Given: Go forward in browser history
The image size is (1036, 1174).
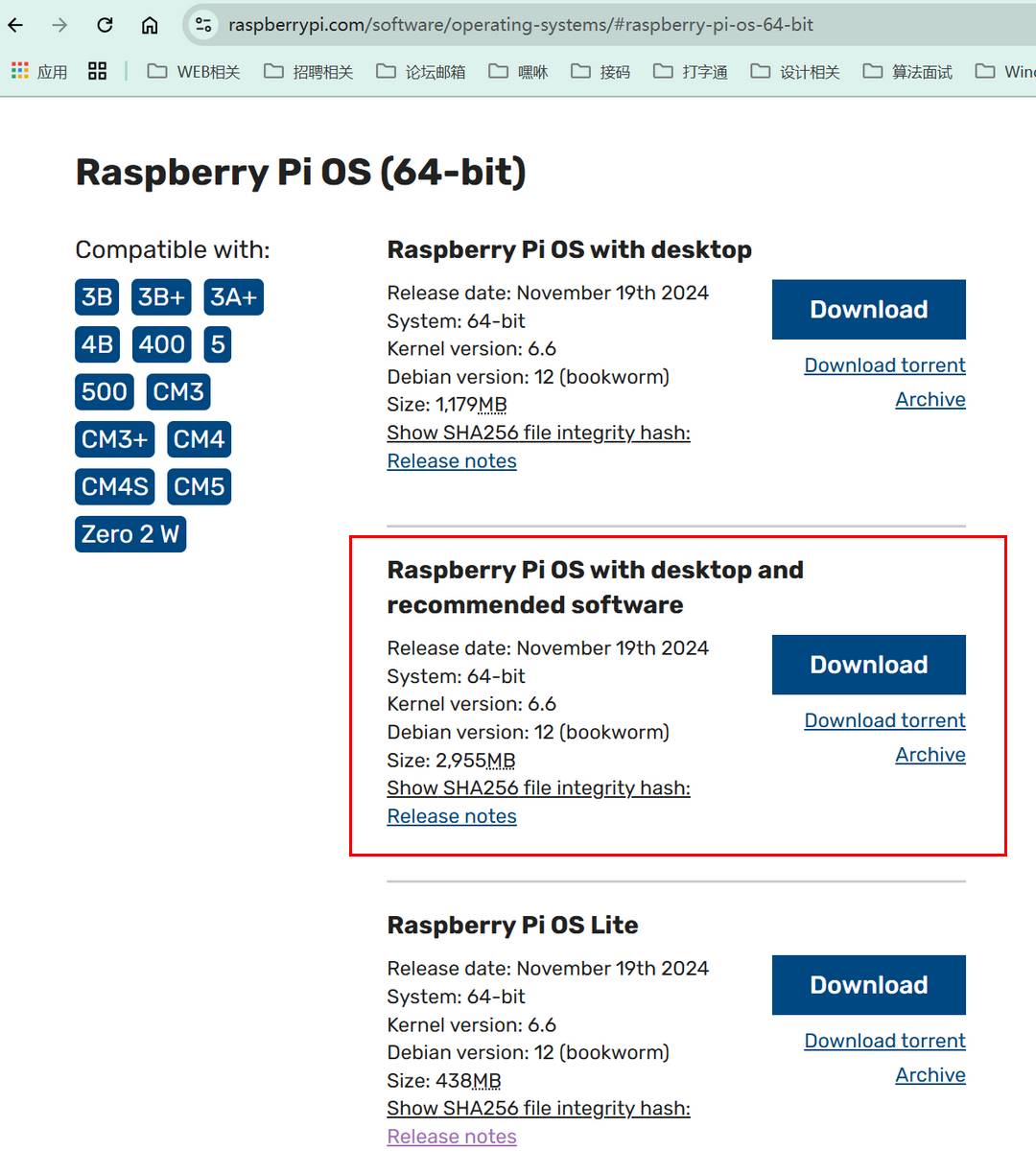Looking at the screenshot, I should 59,25.
